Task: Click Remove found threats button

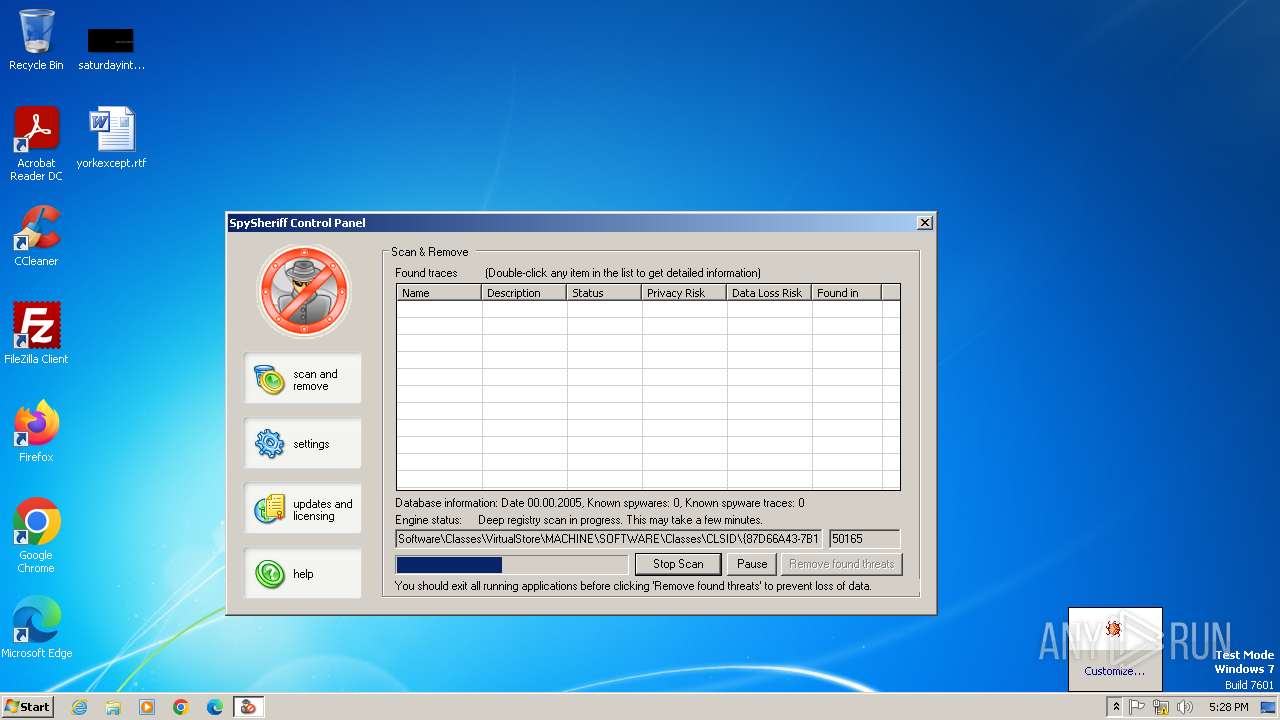Action: click(x=841, y=564)
